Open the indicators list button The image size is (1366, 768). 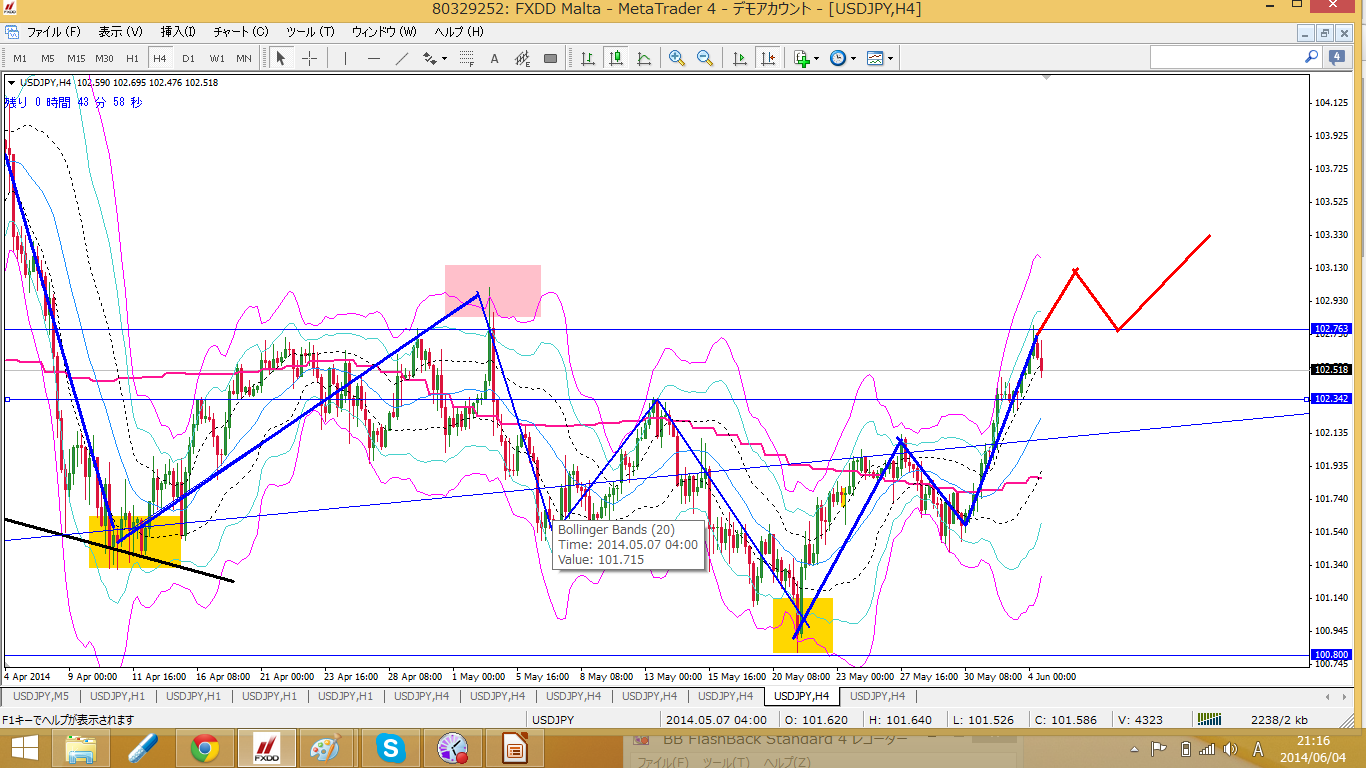tap(802, 58)
